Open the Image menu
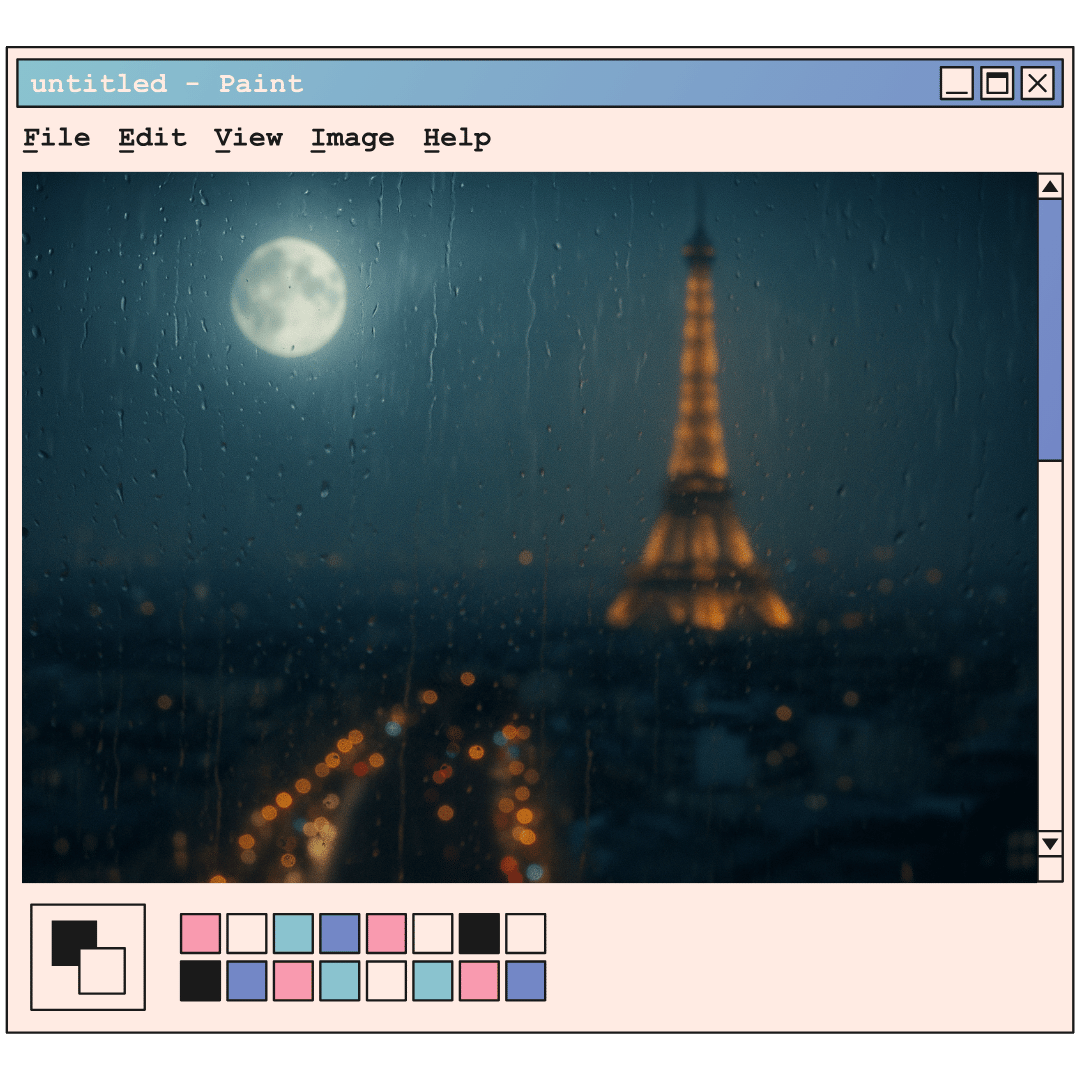The height and width of the screenshot is (1080, 1080). [352, 138]
